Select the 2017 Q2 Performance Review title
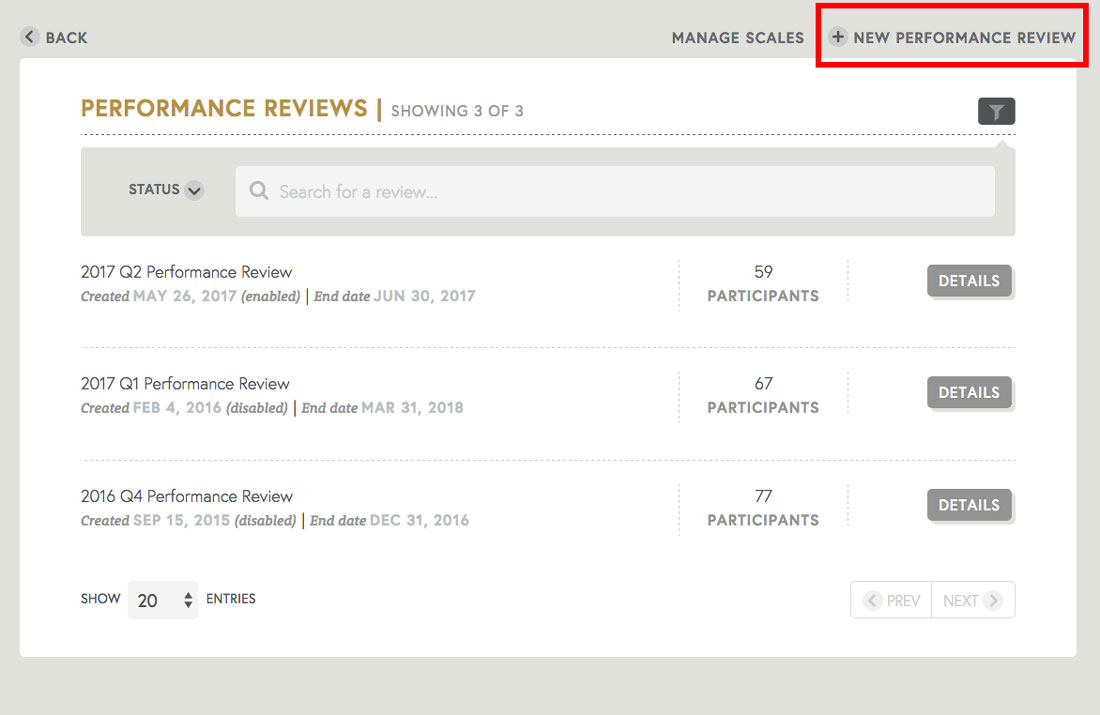The height and width of the screenshot is (715, 1100). [186, 271]
